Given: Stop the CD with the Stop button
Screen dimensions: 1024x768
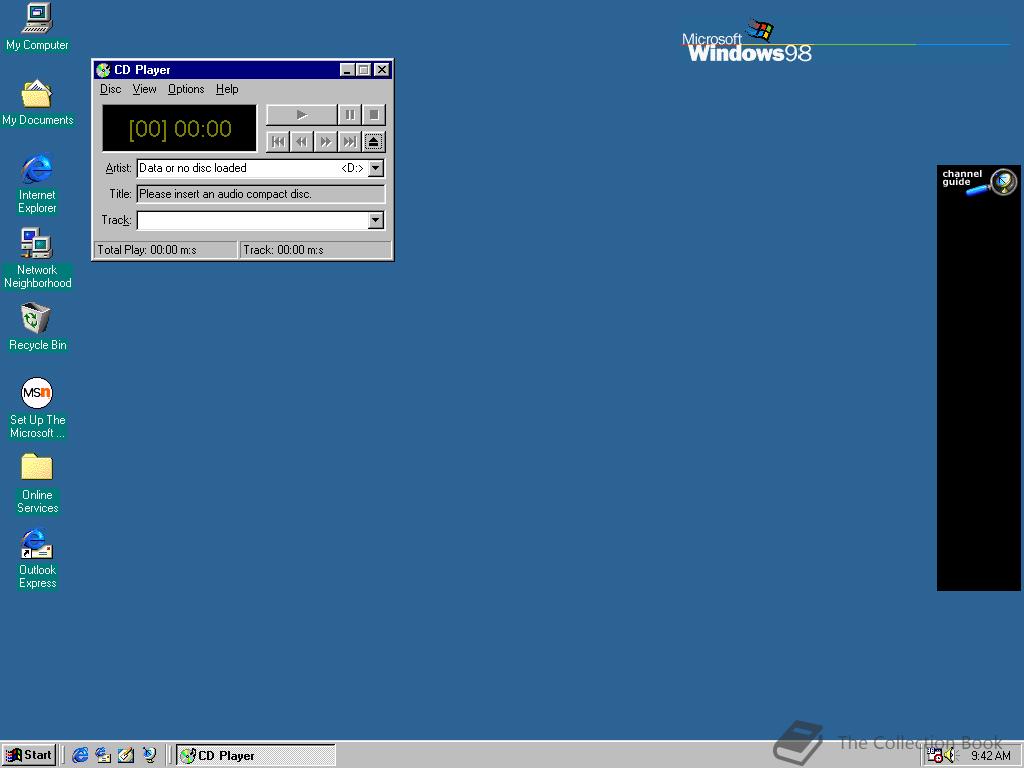Looking at the screenshot, I should tap(374, 115).
